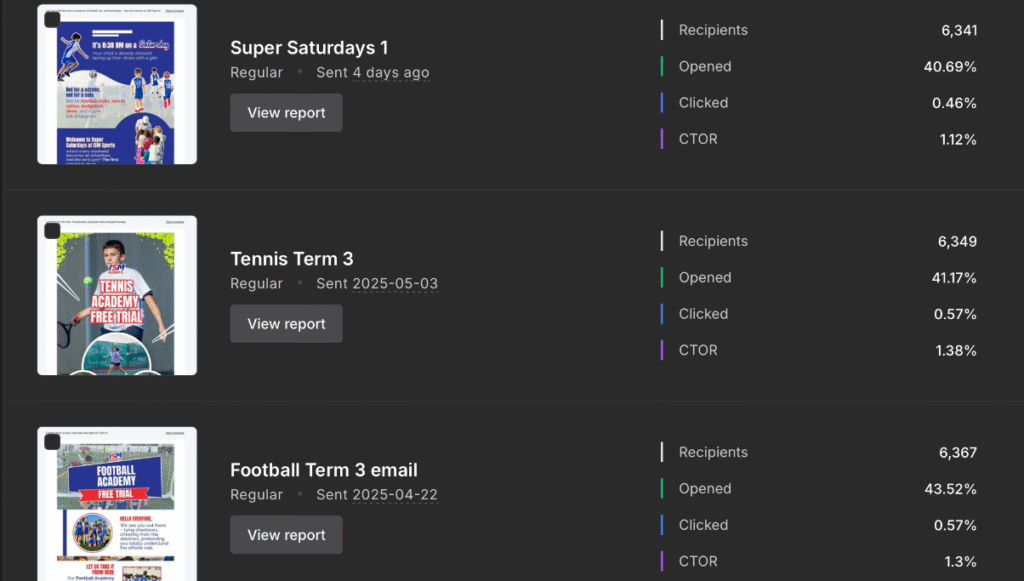Click the 0.46% clicked rate value
This screenshot has width=1024, height=581.
pos(954,103)
